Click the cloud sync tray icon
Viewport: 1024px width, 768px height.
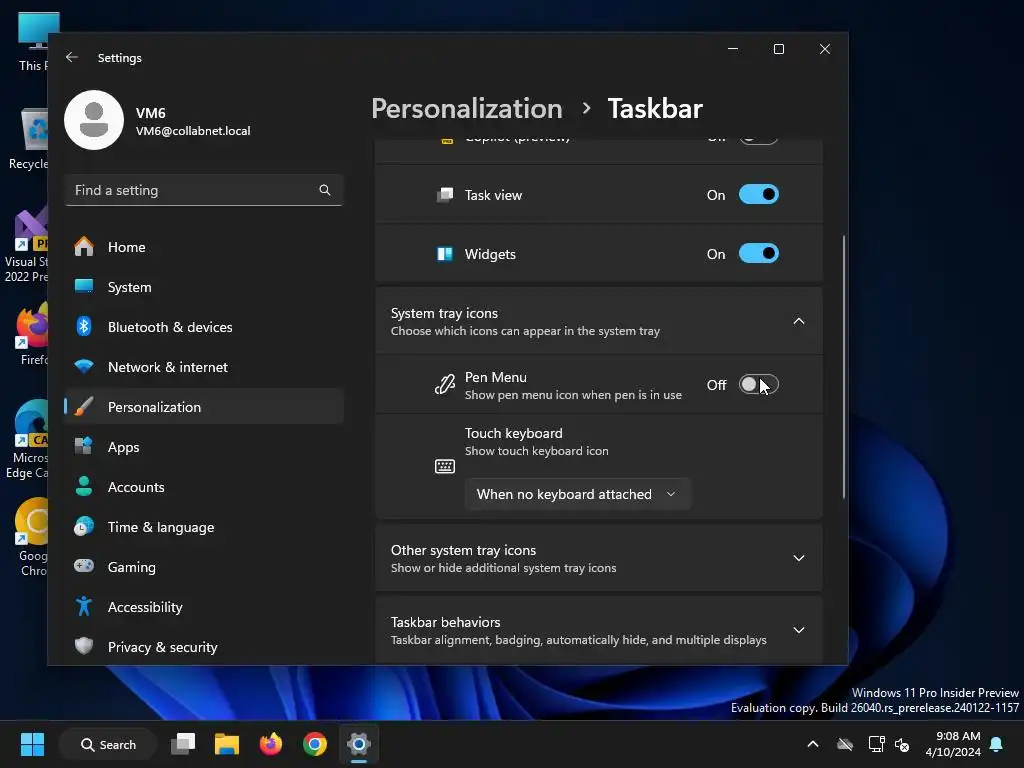coord(845,744)
